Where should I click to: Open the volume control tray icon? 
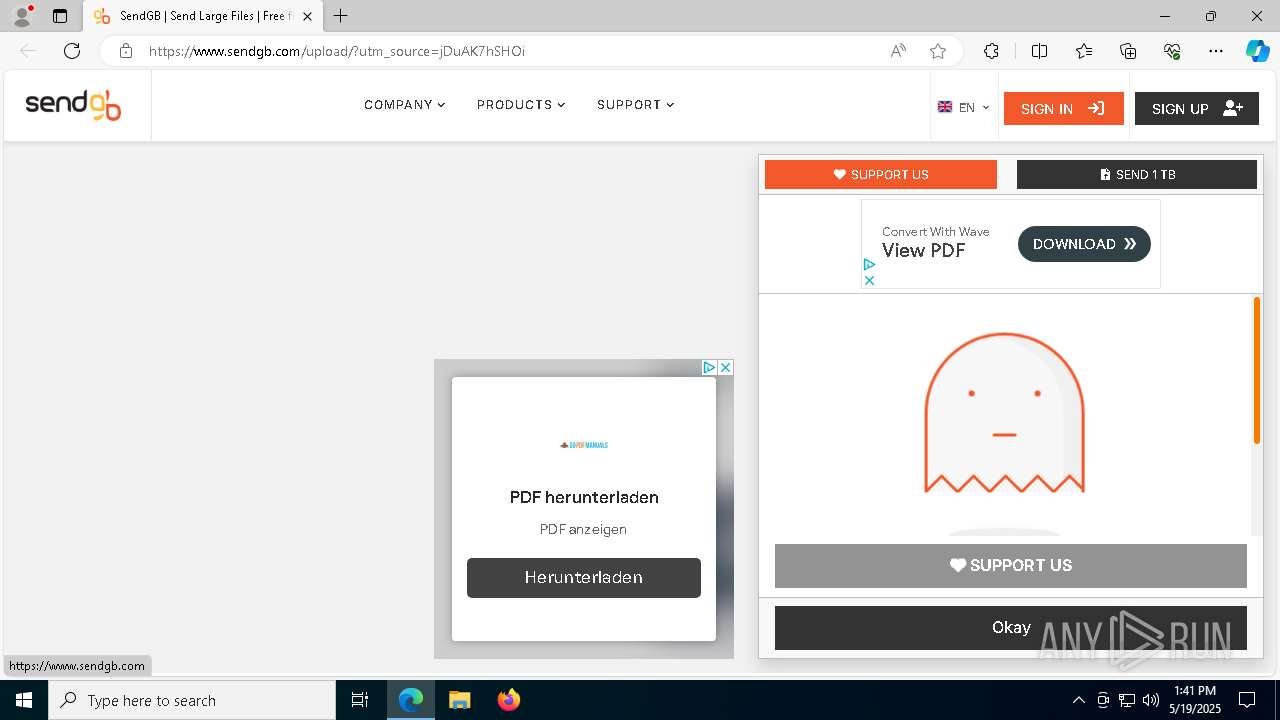point(1151,700)
